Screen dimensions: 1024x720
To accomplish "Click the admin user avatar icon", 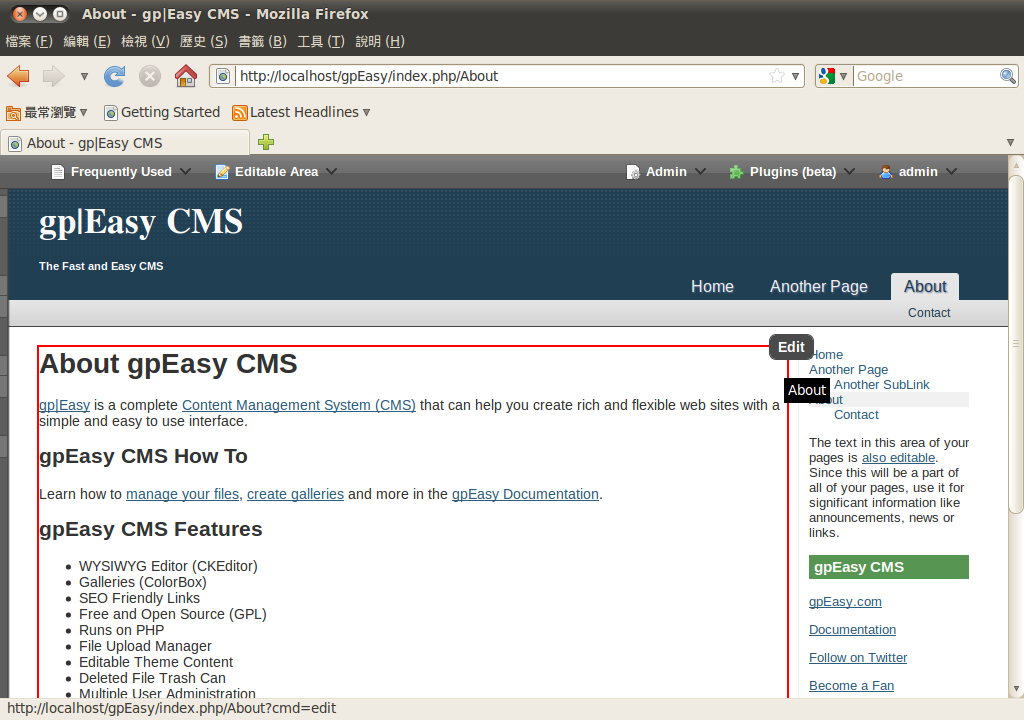I will pyautogui.click(x=886, y=172).
